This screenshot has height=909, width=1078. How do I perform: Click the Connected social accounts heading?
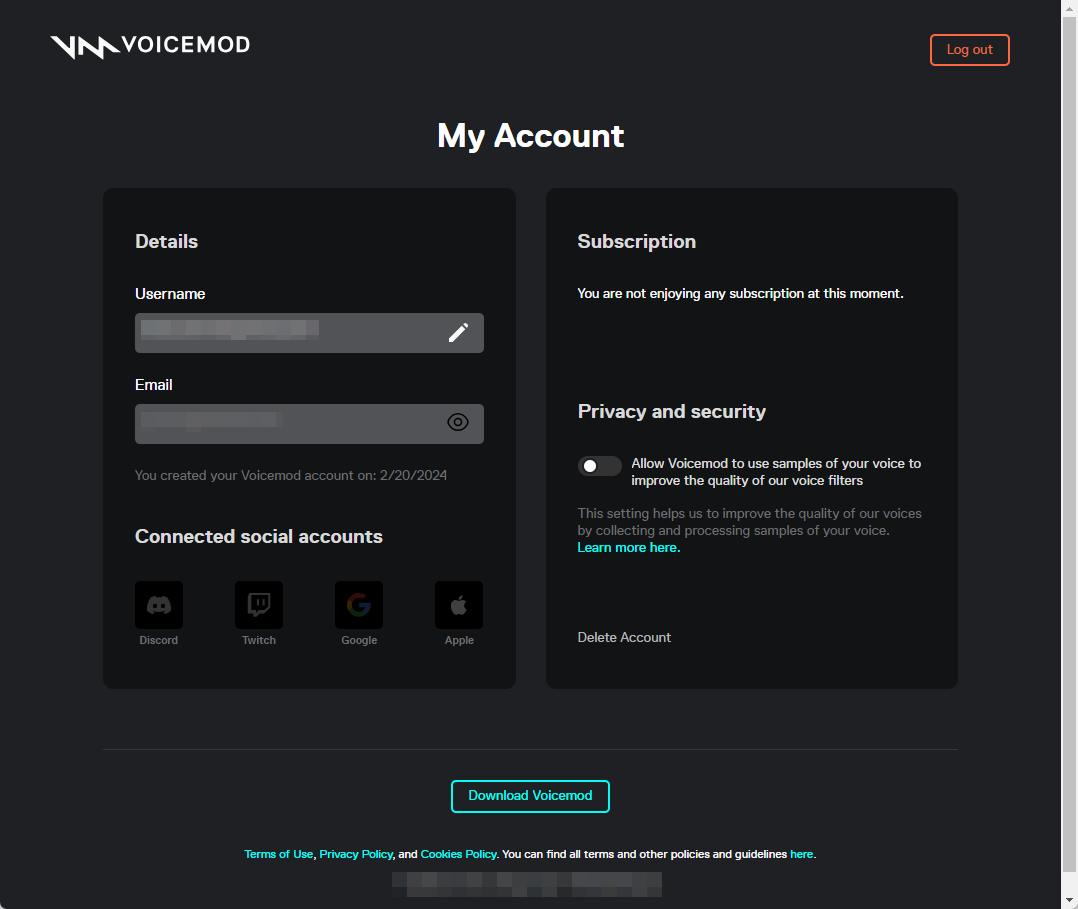[x=258, y=536]
